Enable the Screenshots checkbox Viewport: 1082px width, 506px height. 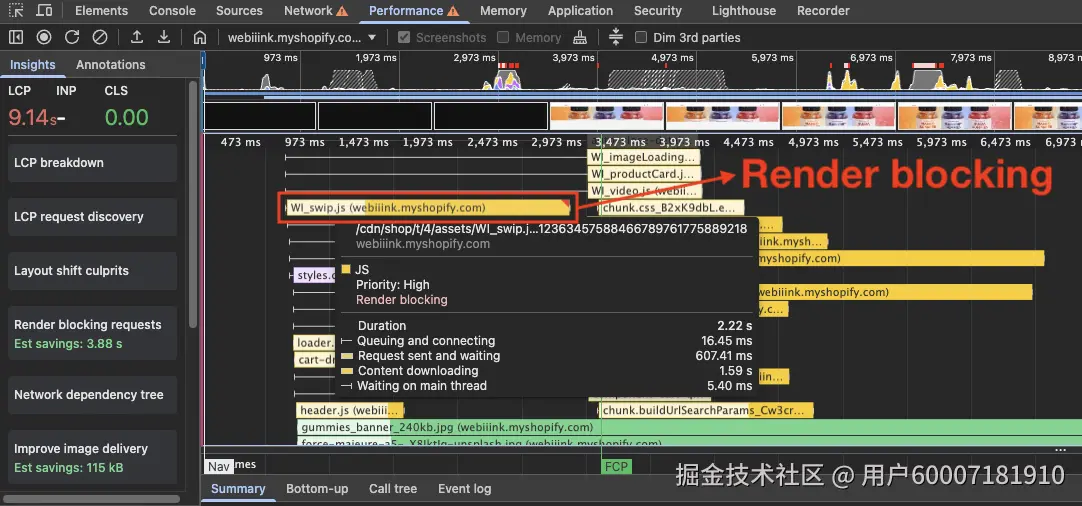point(404,37)
